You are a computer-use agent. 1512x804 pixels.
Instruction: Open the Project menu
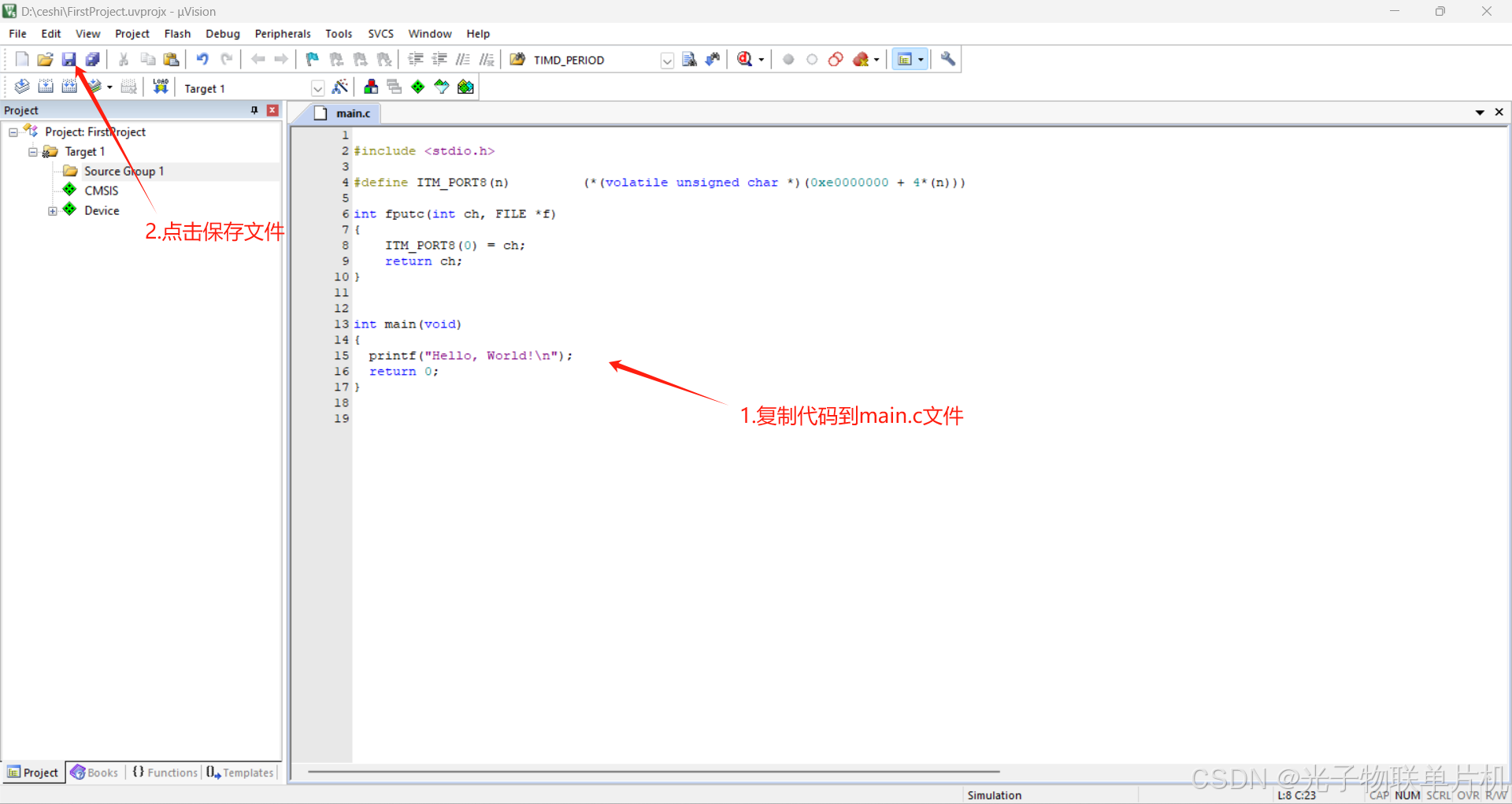coord(132,34)
